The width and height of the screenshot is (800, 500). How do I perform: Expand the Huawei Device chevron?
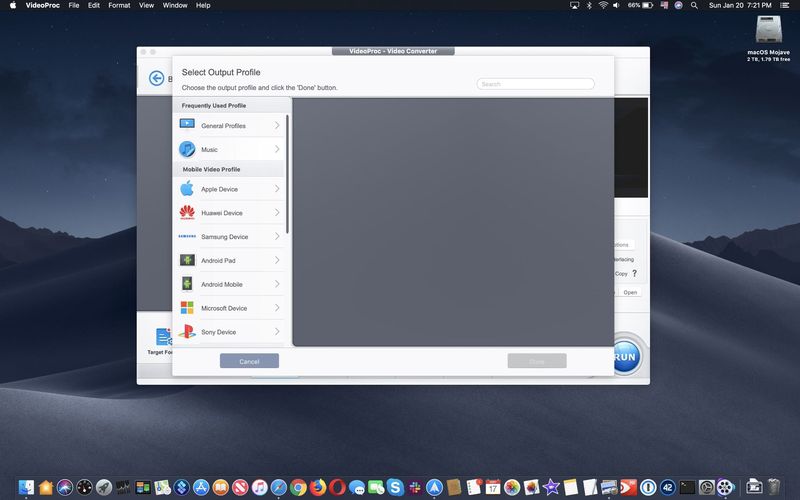[x=277, y=212]
